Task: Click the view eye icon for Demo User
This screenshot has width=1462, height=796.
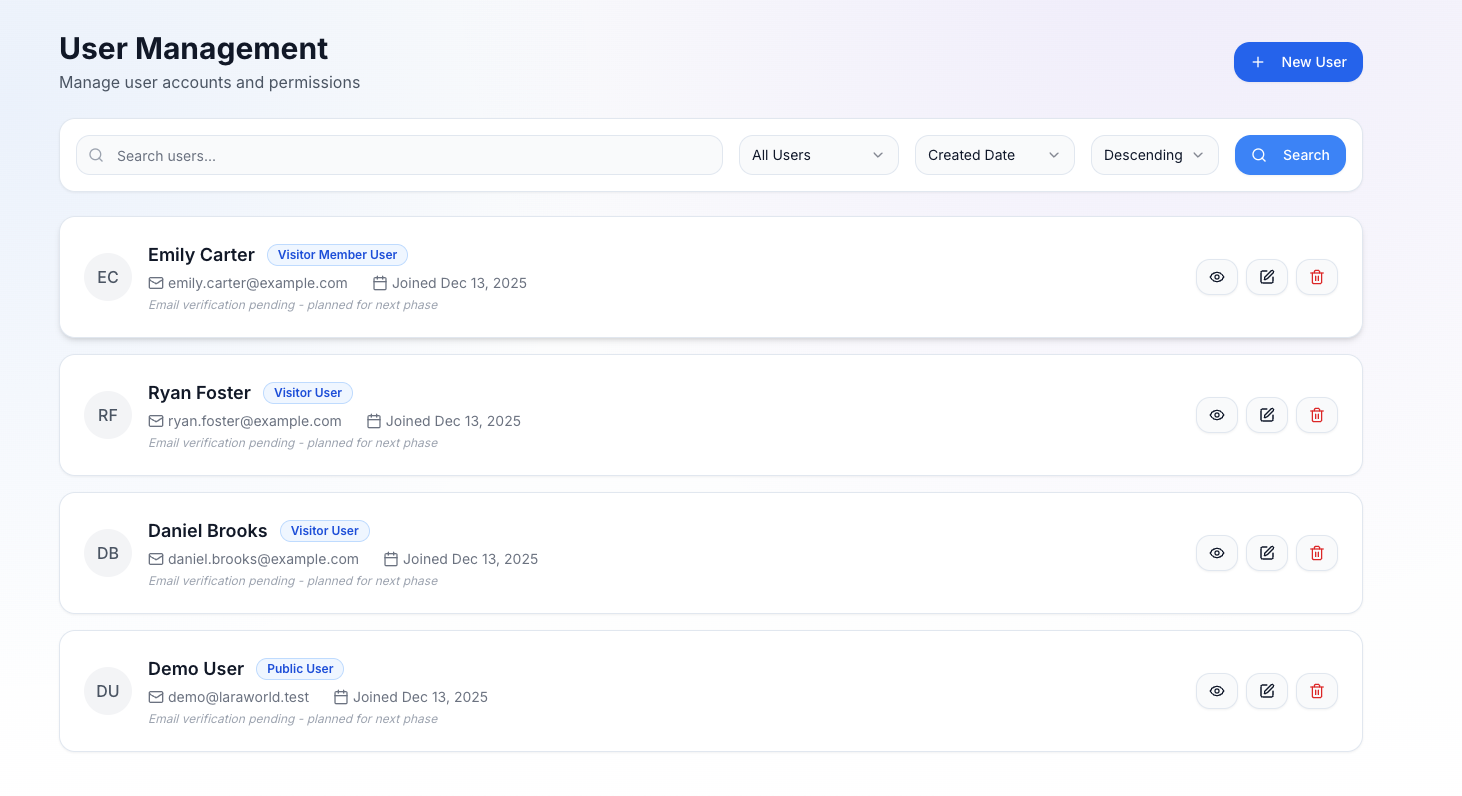Action: pos(1217,691)
